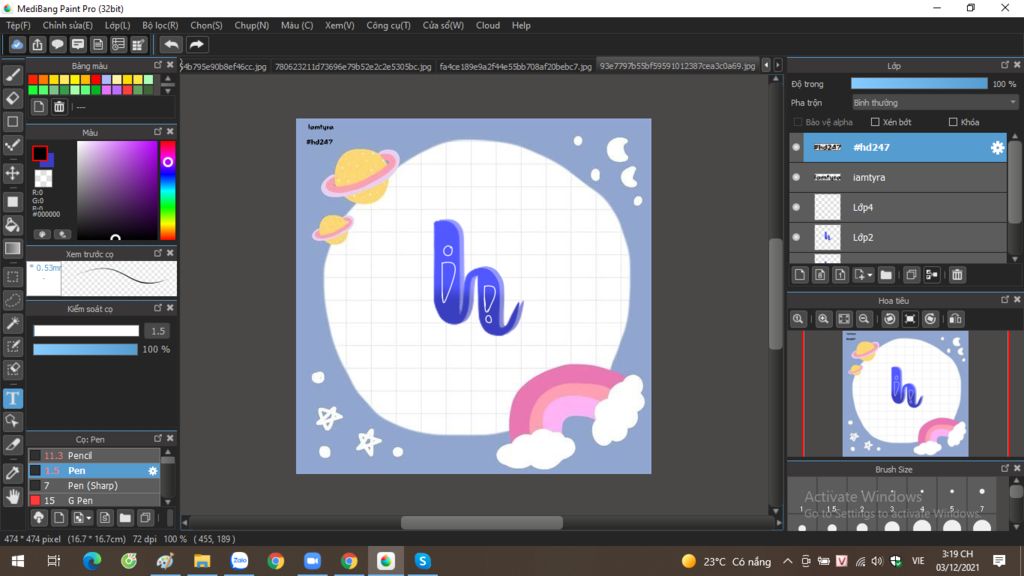Open the Chỉnh sửa(E) menu
The image size is (1024, 576).
(68, 25)
